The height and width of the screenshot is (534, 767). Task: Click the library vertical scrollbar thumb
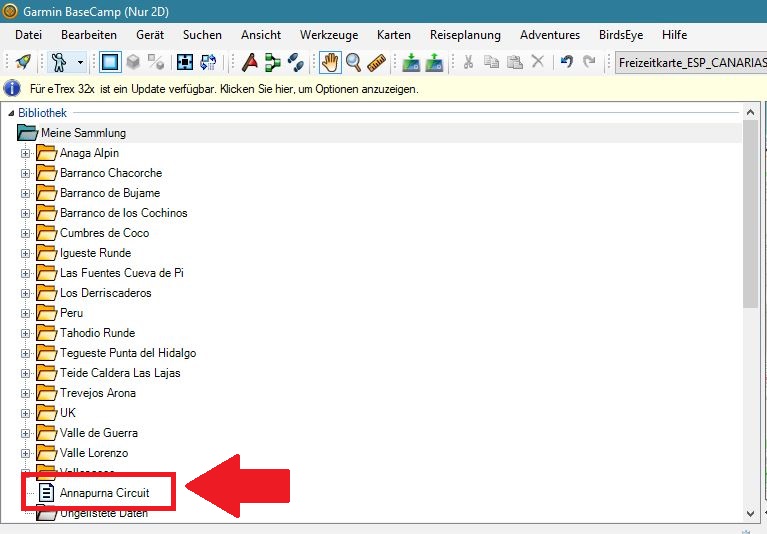750,214
